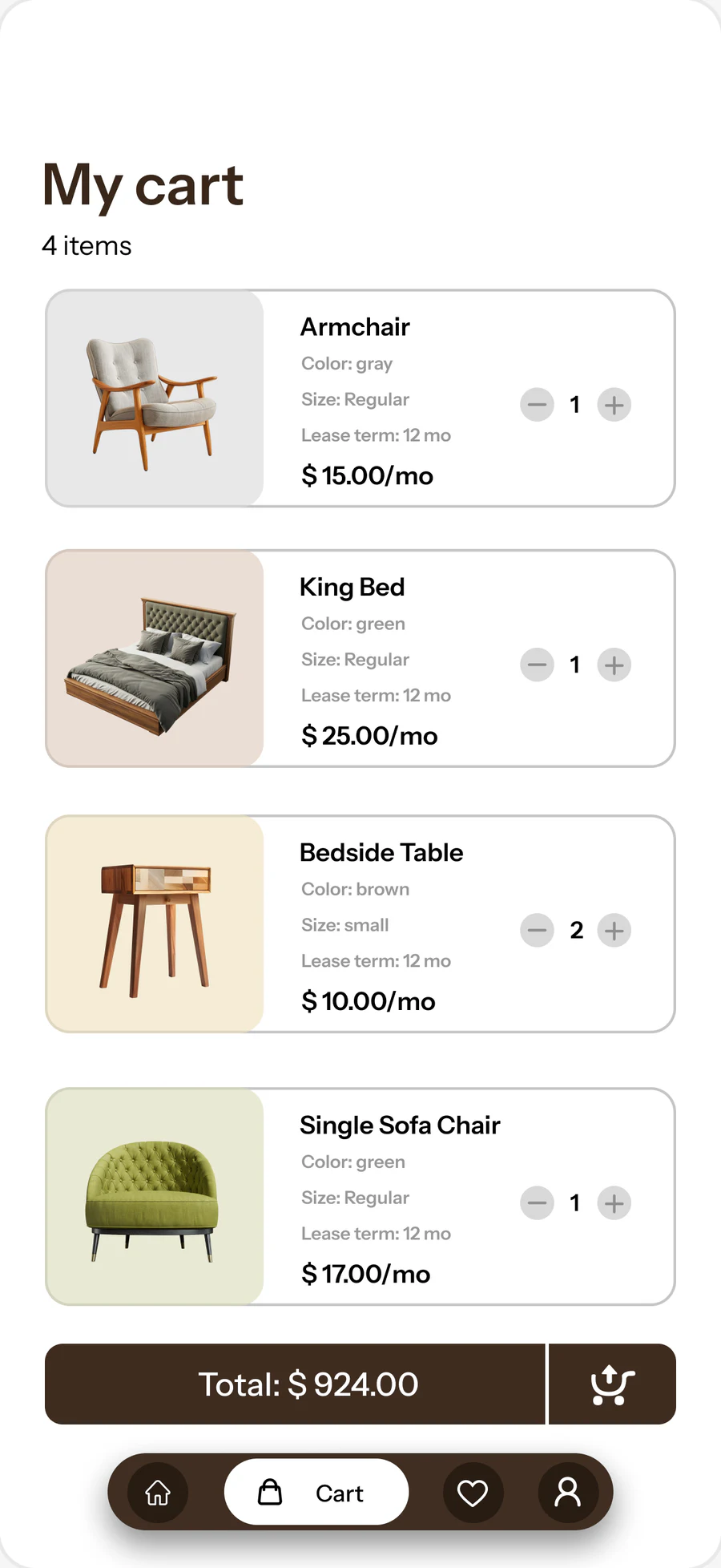
Task: Reduce the King Bed quantity
Action: click(537, 665)
